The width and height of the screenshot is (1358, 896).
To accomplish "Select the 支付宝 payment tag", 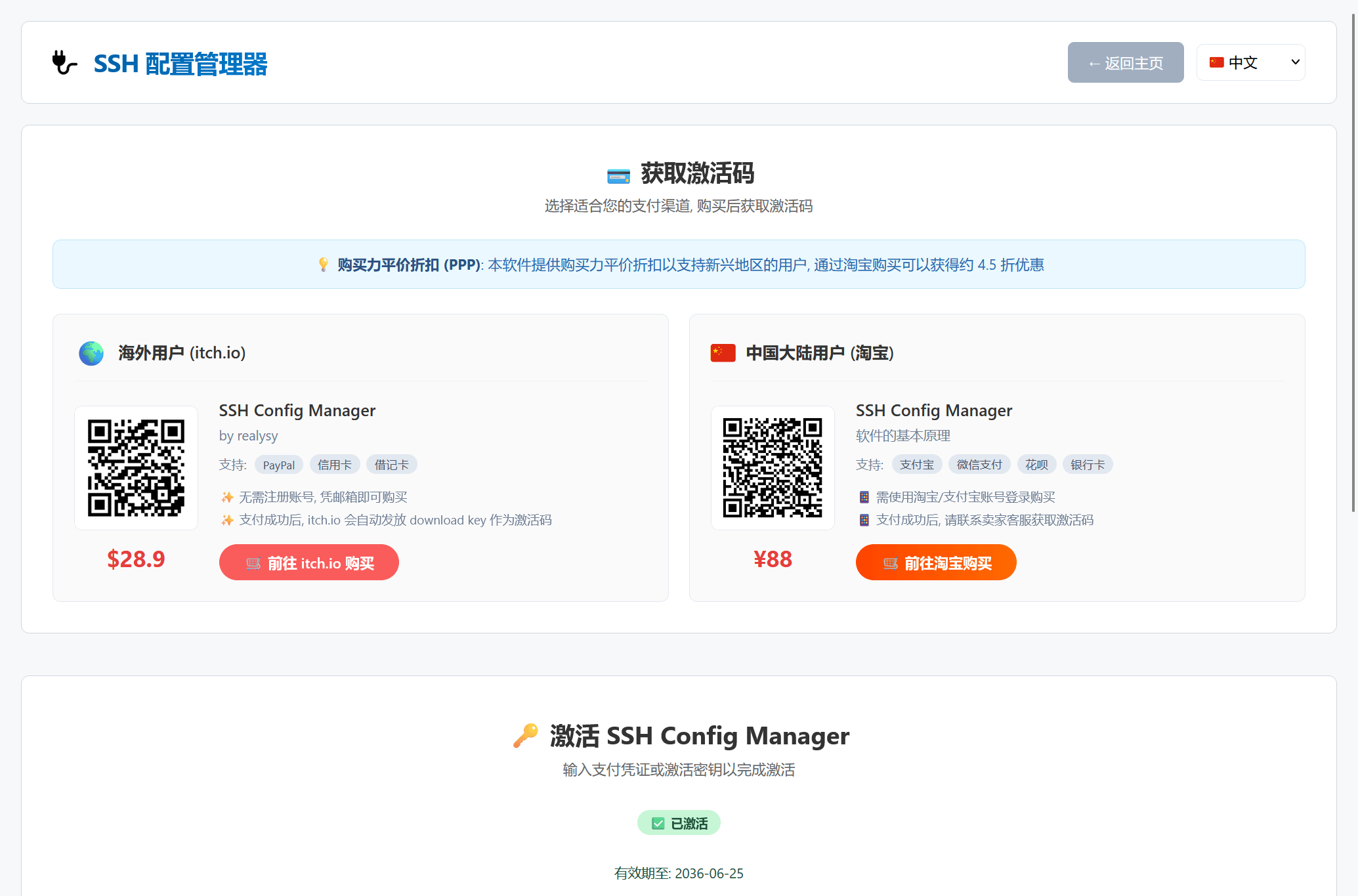I will tap(917, 465).
